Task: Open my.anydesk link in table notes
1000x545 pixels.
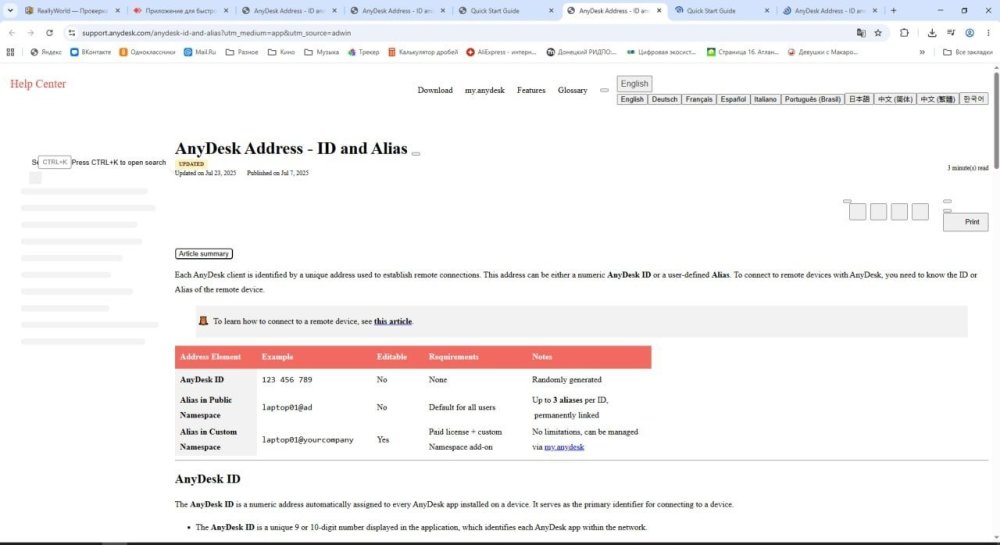Action: tap(564, 447)
